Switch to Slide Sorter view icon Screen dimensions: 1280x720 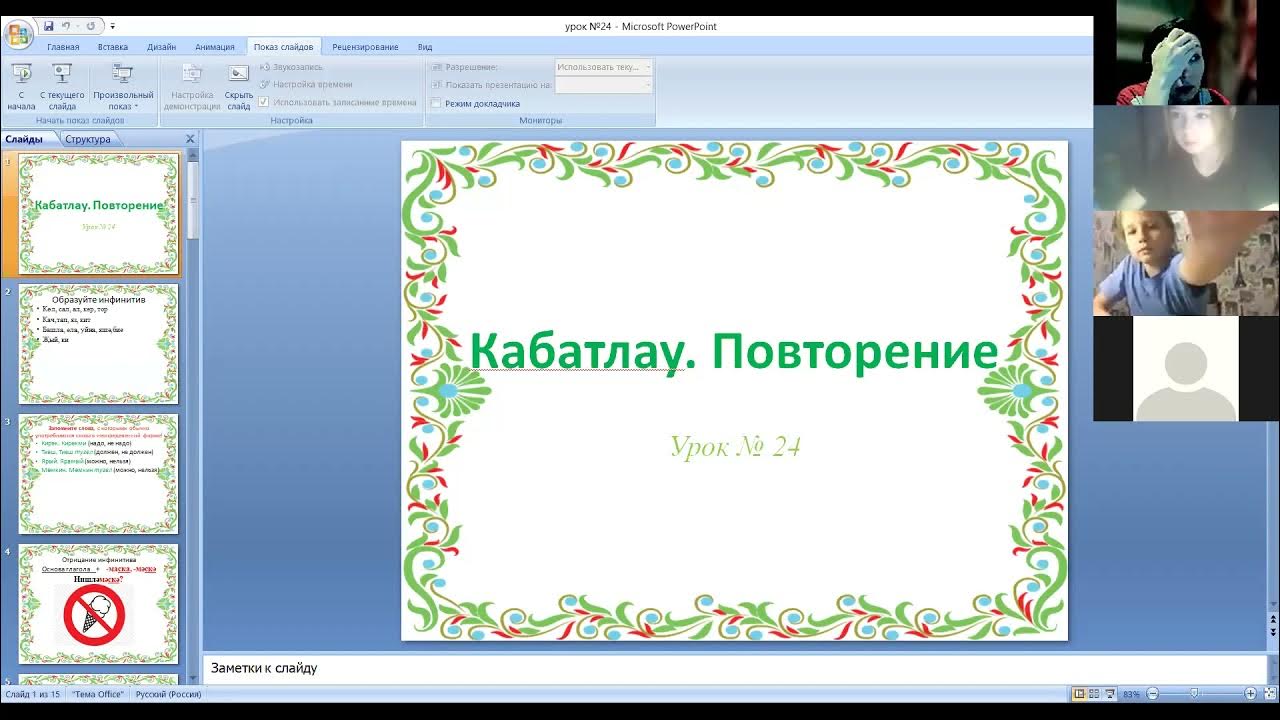click(1094, 693)
